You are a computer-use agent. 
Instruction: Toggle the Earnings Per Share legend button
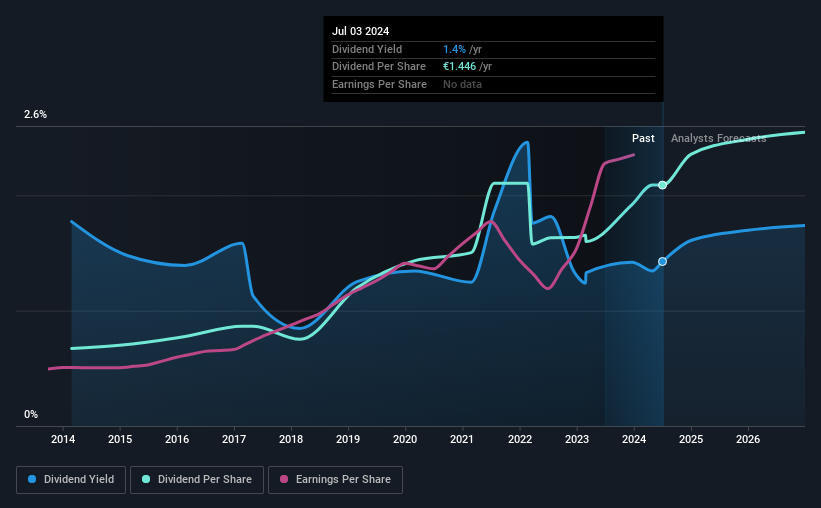pos(335,480)
